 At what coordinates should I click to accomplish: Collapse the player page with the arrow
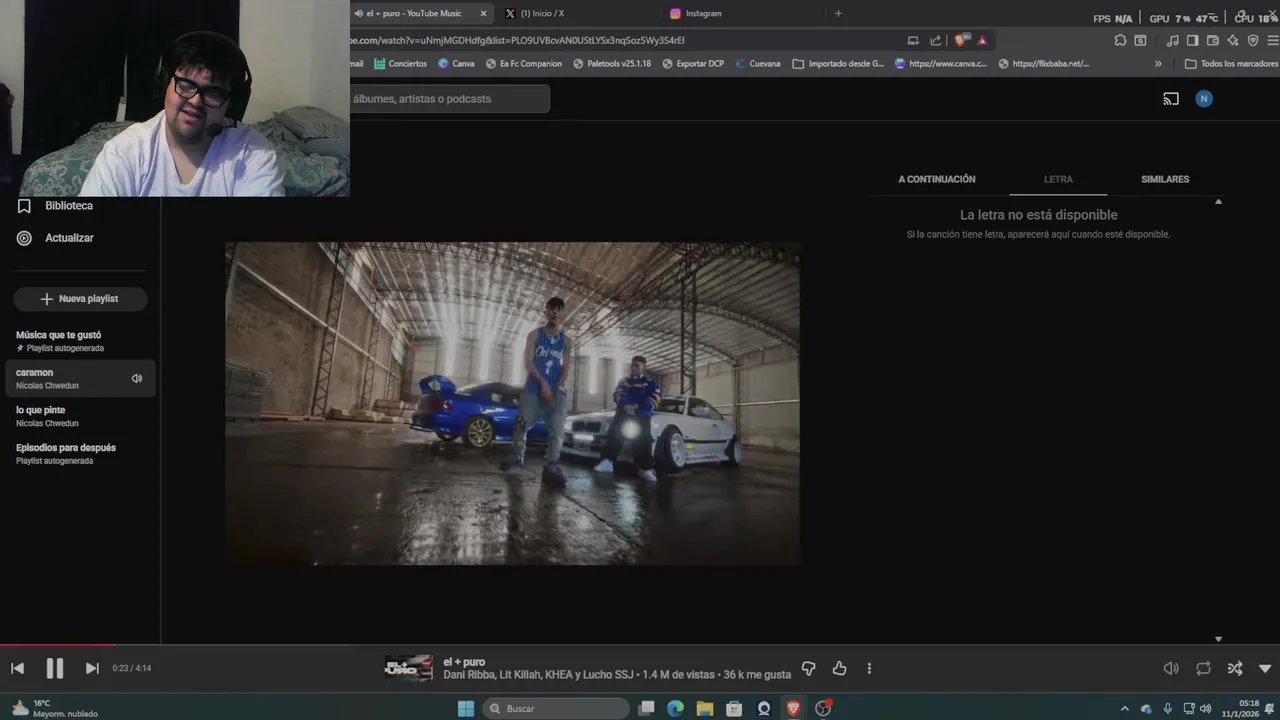click(x=1265, y=668)
